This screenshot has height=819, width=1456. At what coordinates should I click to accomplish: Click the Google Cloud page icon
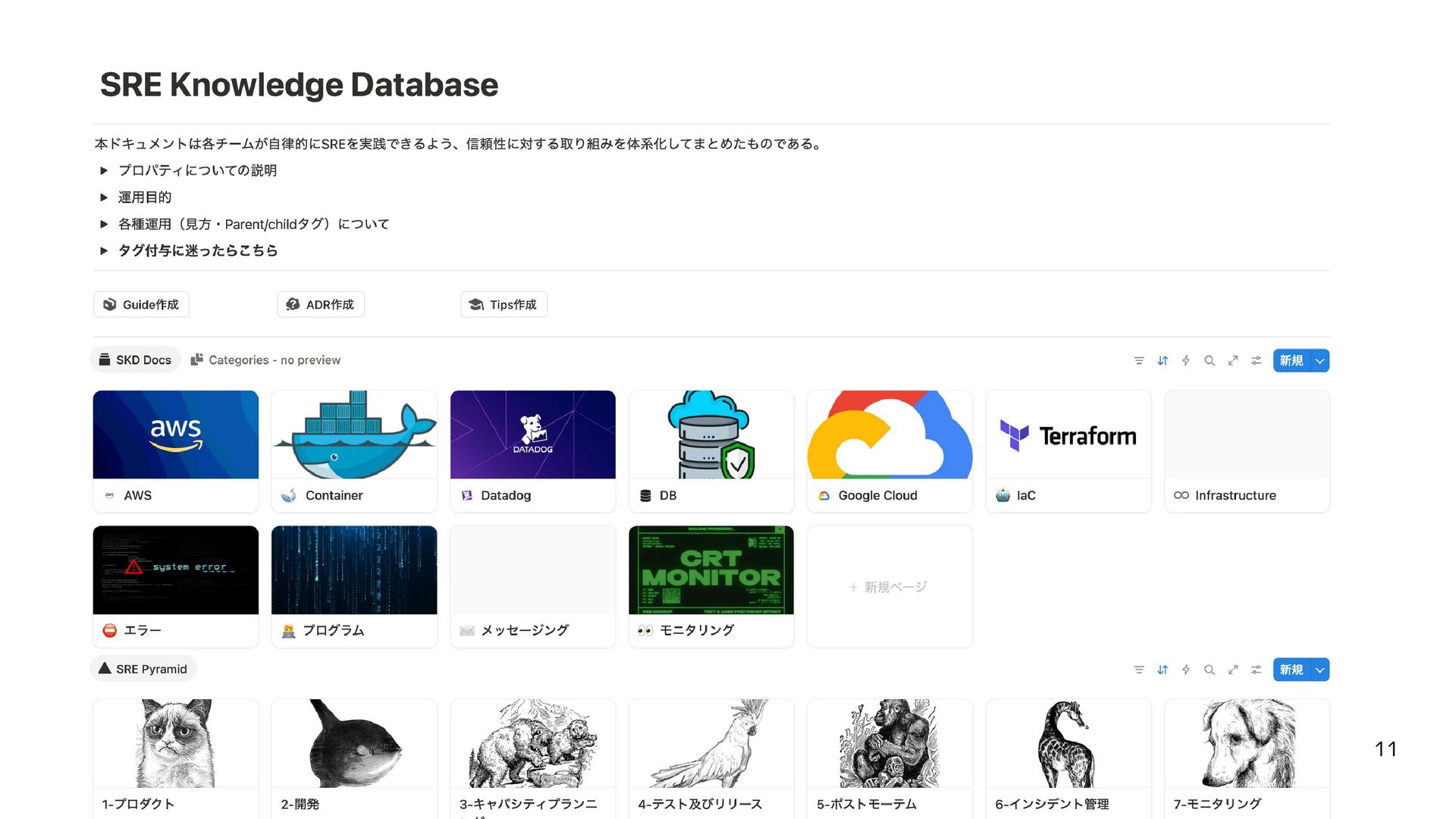point(824,495)
